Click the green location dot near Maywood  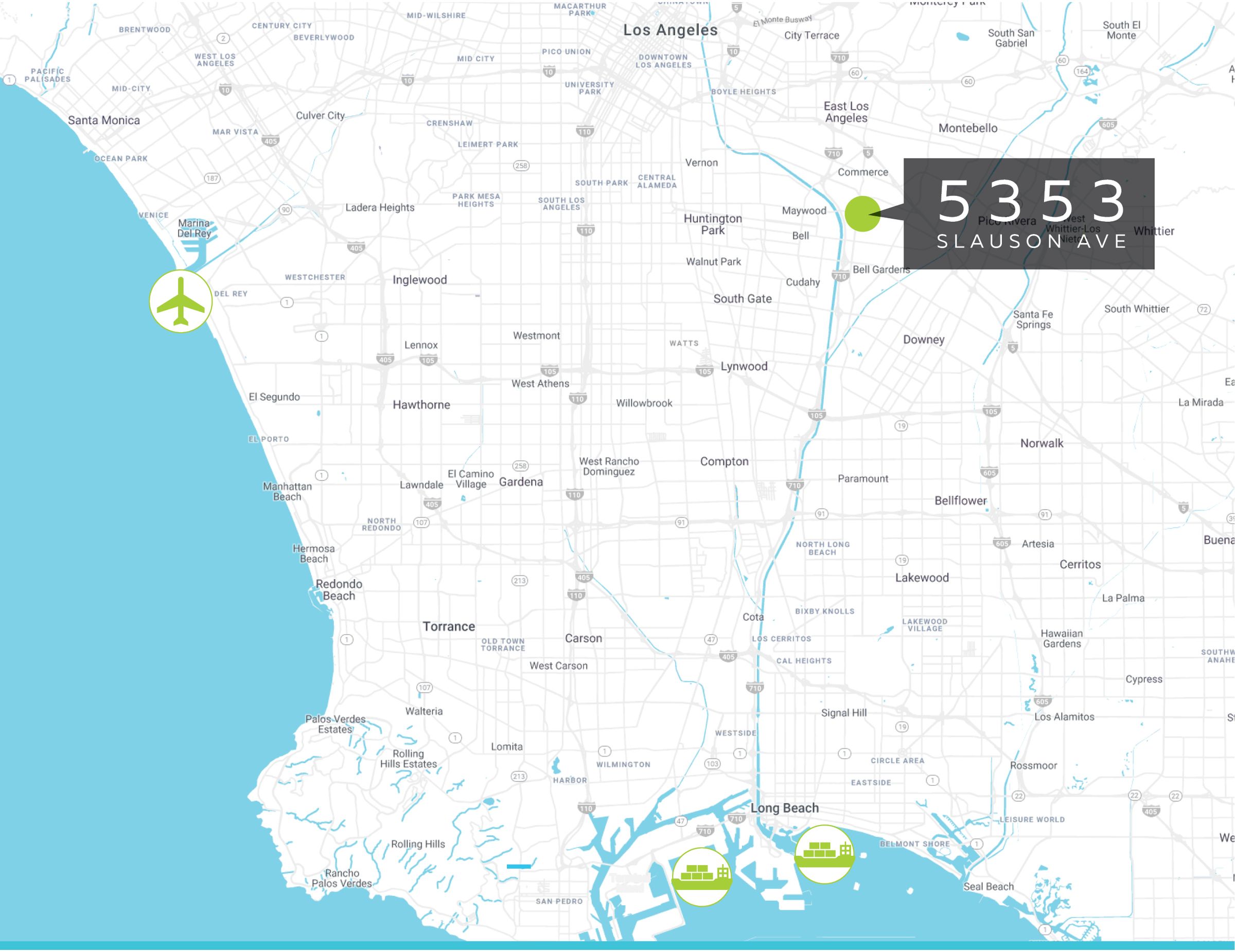pyautogui.click(x=862, y=213)
